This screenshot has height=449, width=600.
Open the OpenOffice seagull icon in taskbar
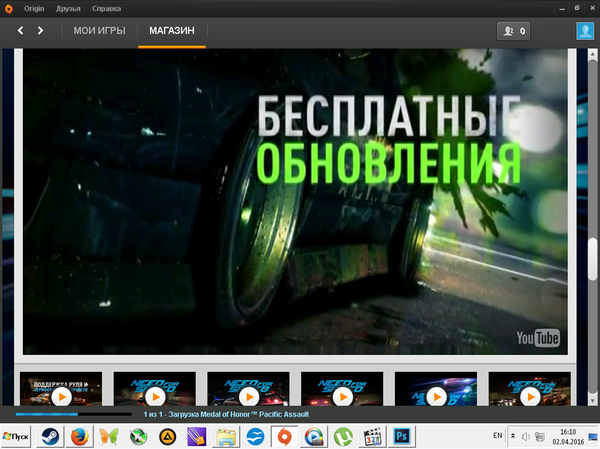[255, 436]
